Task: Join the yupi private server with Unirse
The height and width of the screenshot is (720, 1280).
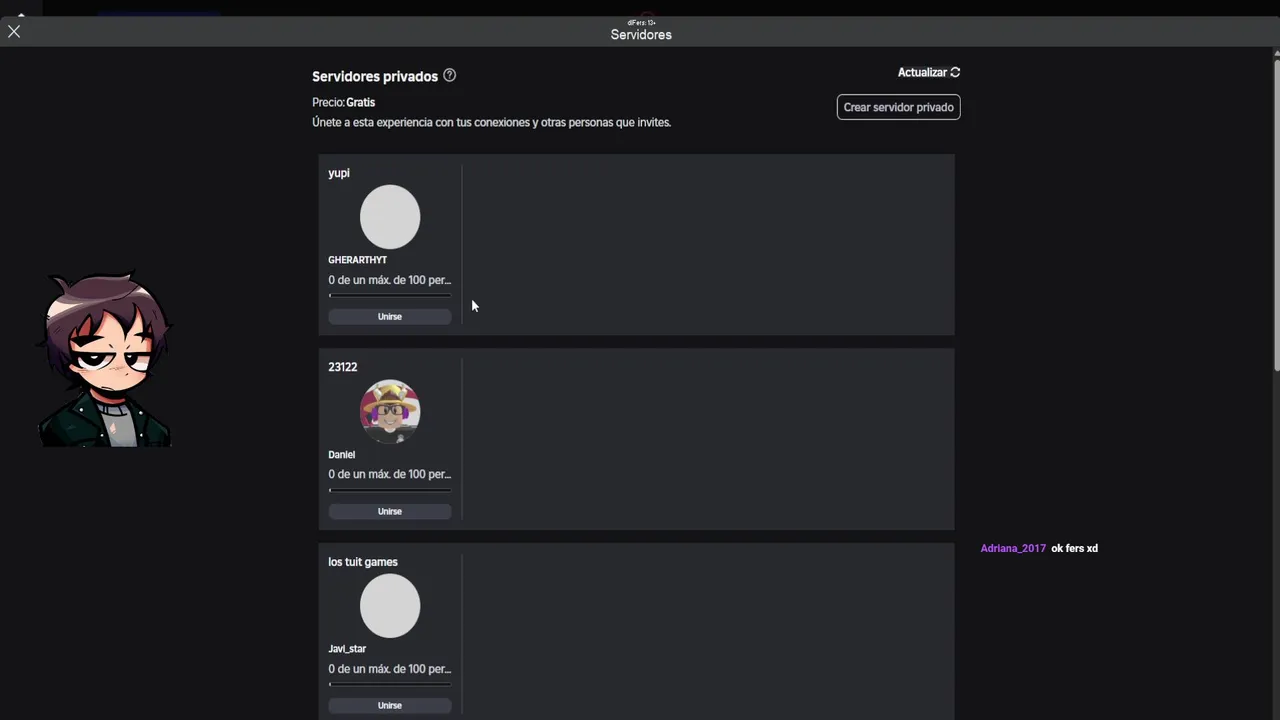Action: point(390,316)
